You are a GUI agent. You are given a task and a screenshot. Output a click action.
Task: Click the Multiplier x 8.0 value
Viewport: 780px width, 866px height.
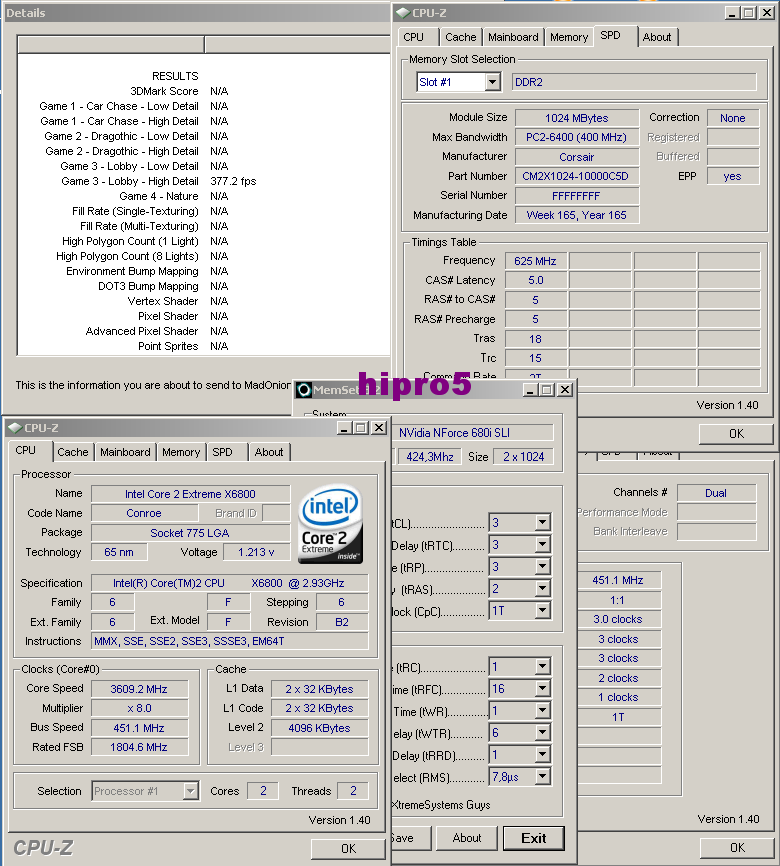pyautogui.click(x=139, y=708)
